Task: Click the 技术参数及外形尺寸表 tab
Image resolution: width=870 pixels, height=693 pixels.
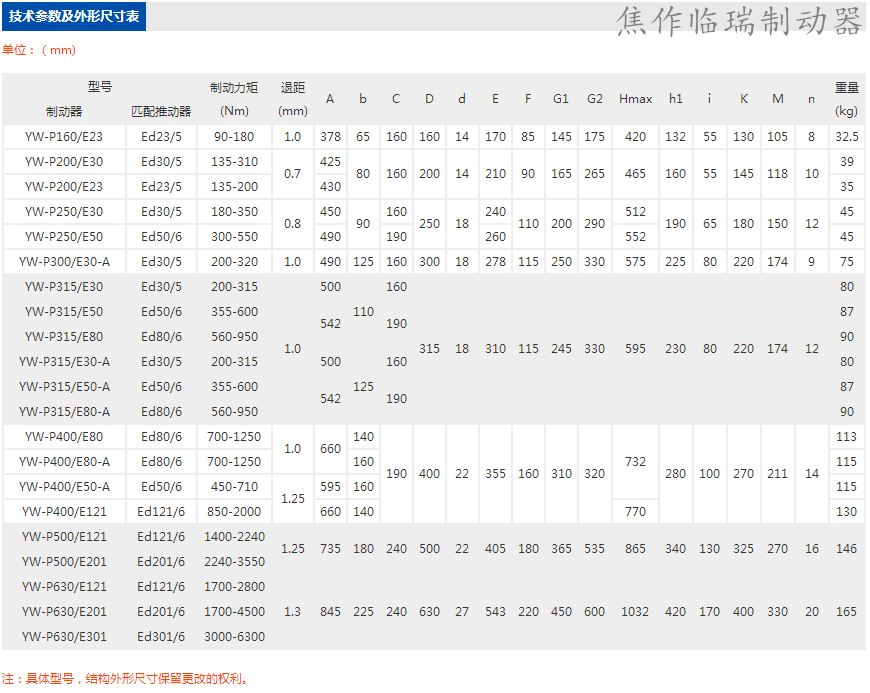Action: [74, 17]
